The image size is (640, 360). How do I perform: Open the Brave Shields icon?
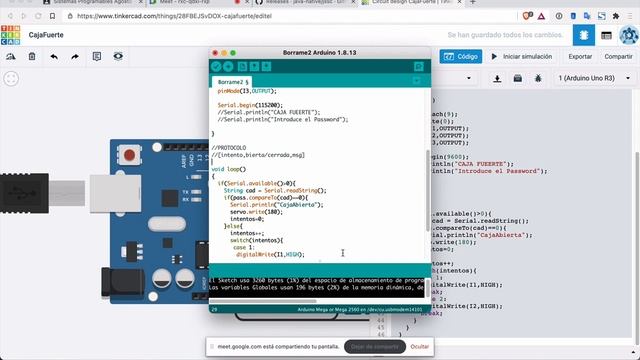click(527, 16)
